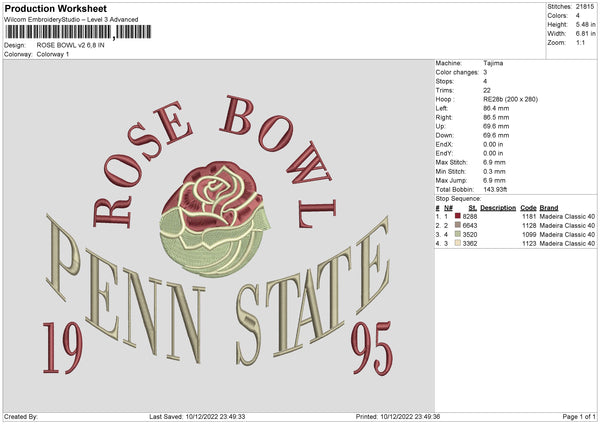This screenshot has height=424, width=600.
Task: Click the Trims value 22
Action: click(x=487, y=90)
